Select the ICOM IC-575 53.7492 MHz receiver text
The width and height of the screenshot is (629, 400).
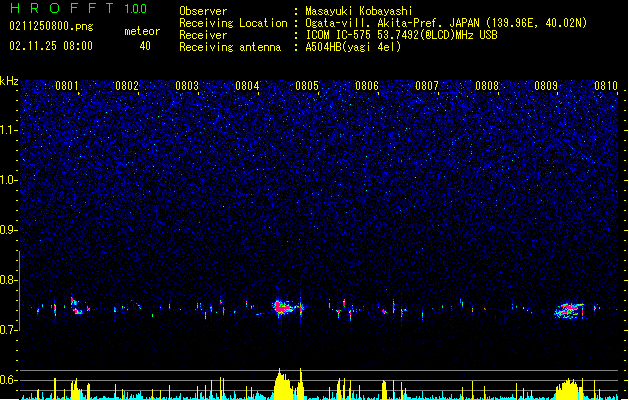pyautogui.click(x=401, y=35)
